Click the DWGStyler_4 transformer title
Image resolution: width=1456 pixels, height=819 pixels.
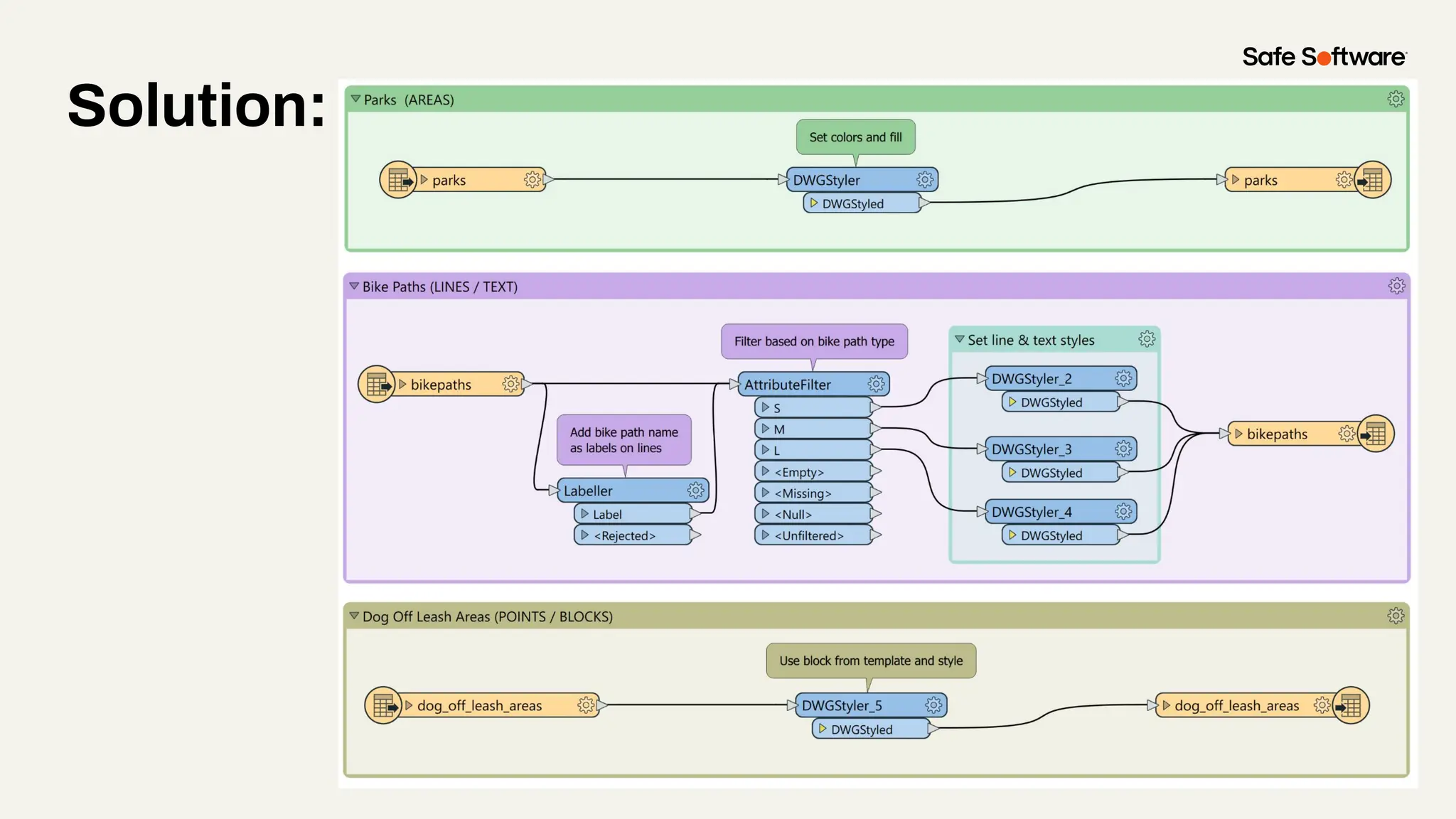1032,512
